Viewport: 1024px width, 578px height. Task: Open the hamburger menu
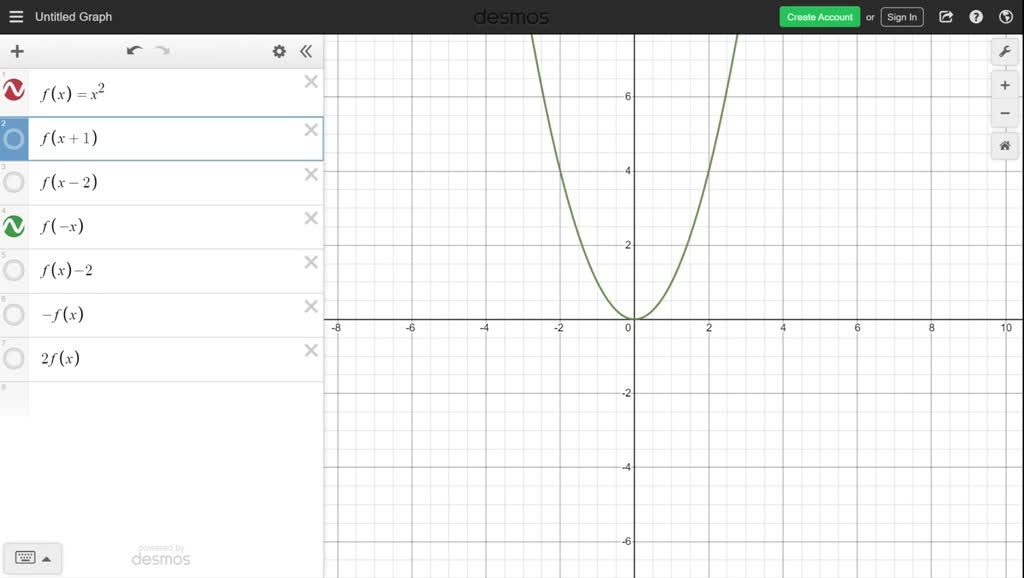[x=16, y=16]
